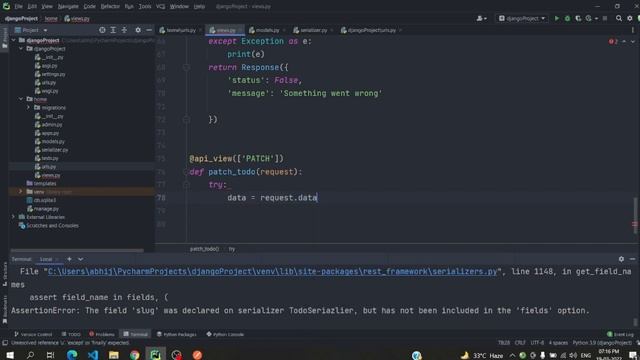640x360 pixels.
Task: Open the Refactor menu
Action: (110, 7)
